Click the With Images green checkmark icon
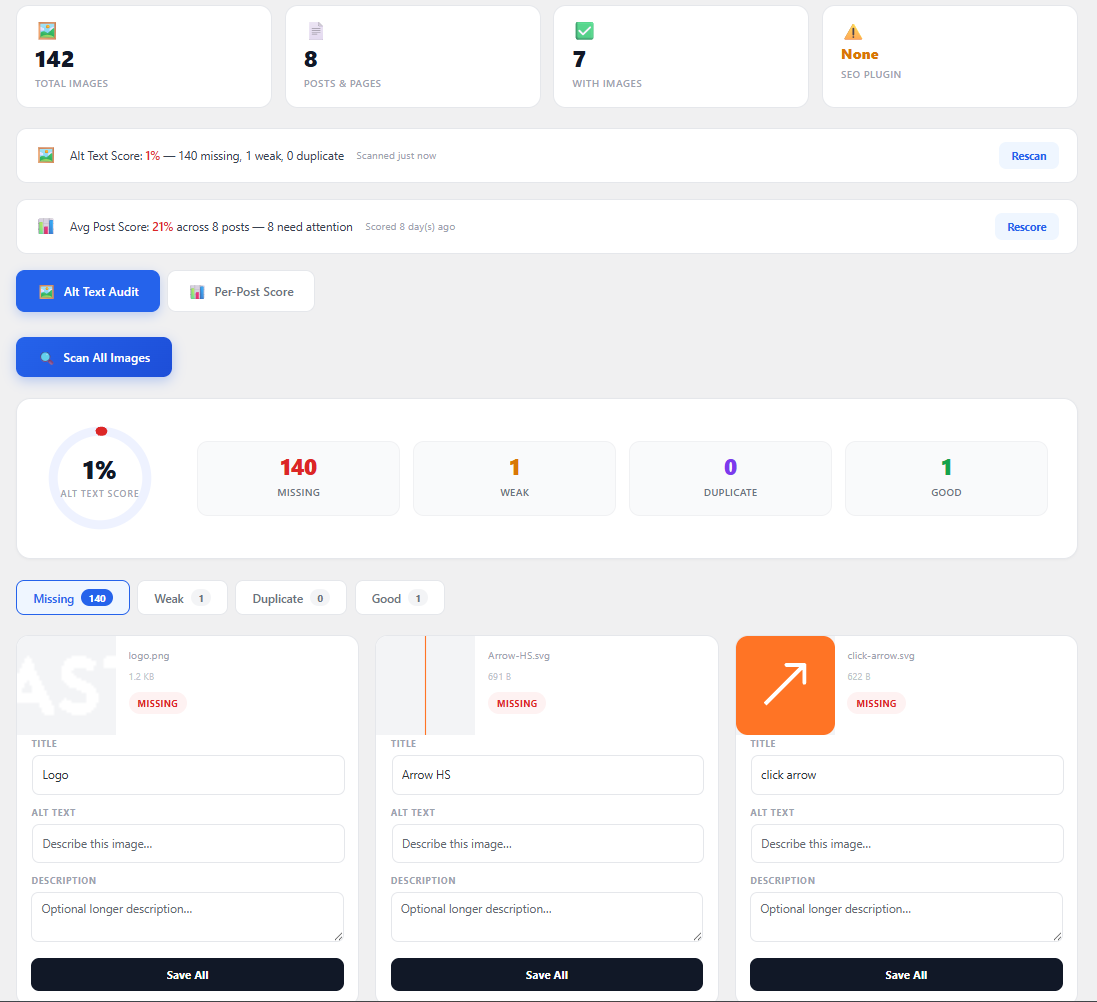This screenshot has height=1002, width=1097. click(584, 31)
